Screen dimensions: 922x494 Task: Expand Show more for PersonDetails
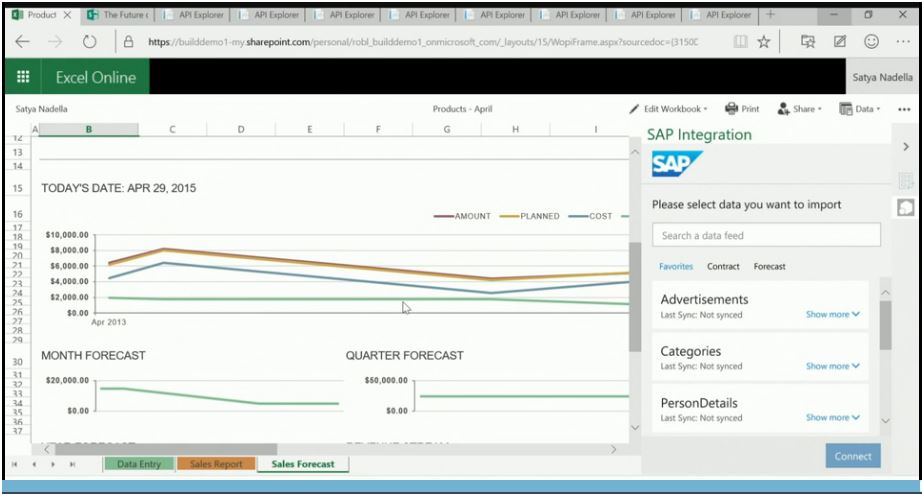(833, 418)
